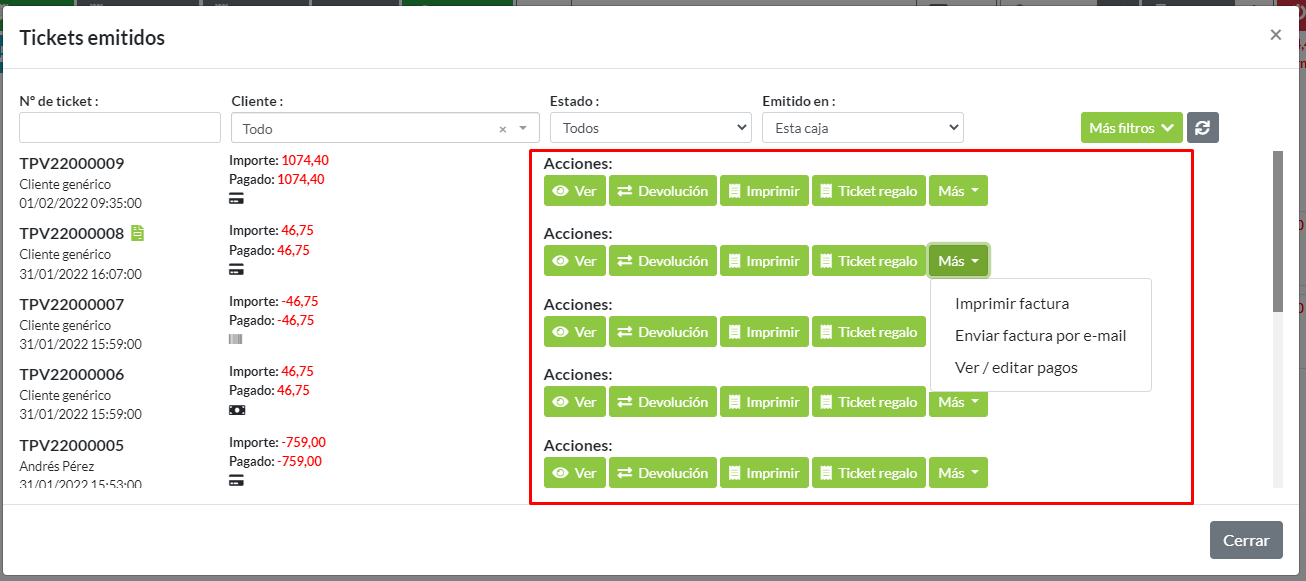Select Ver / editar pagos option
1306x581 pixels.
(x=1016, y=368)
